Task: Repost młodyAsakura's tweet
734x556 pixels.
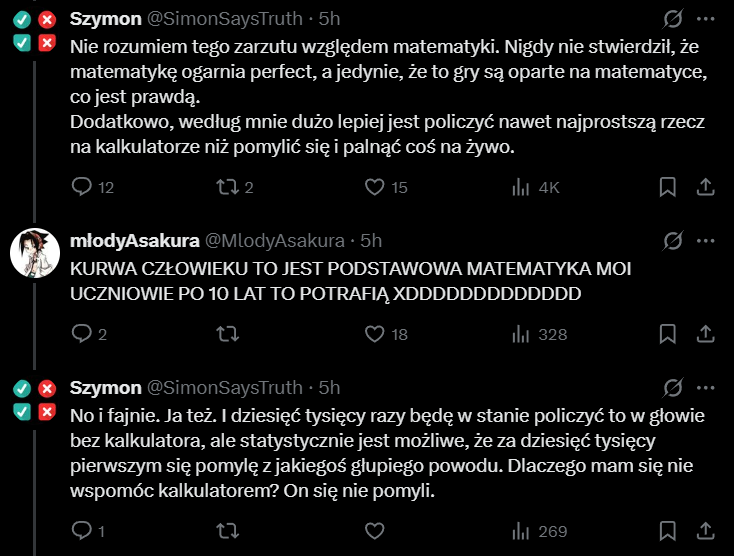Action: point(228,334)
